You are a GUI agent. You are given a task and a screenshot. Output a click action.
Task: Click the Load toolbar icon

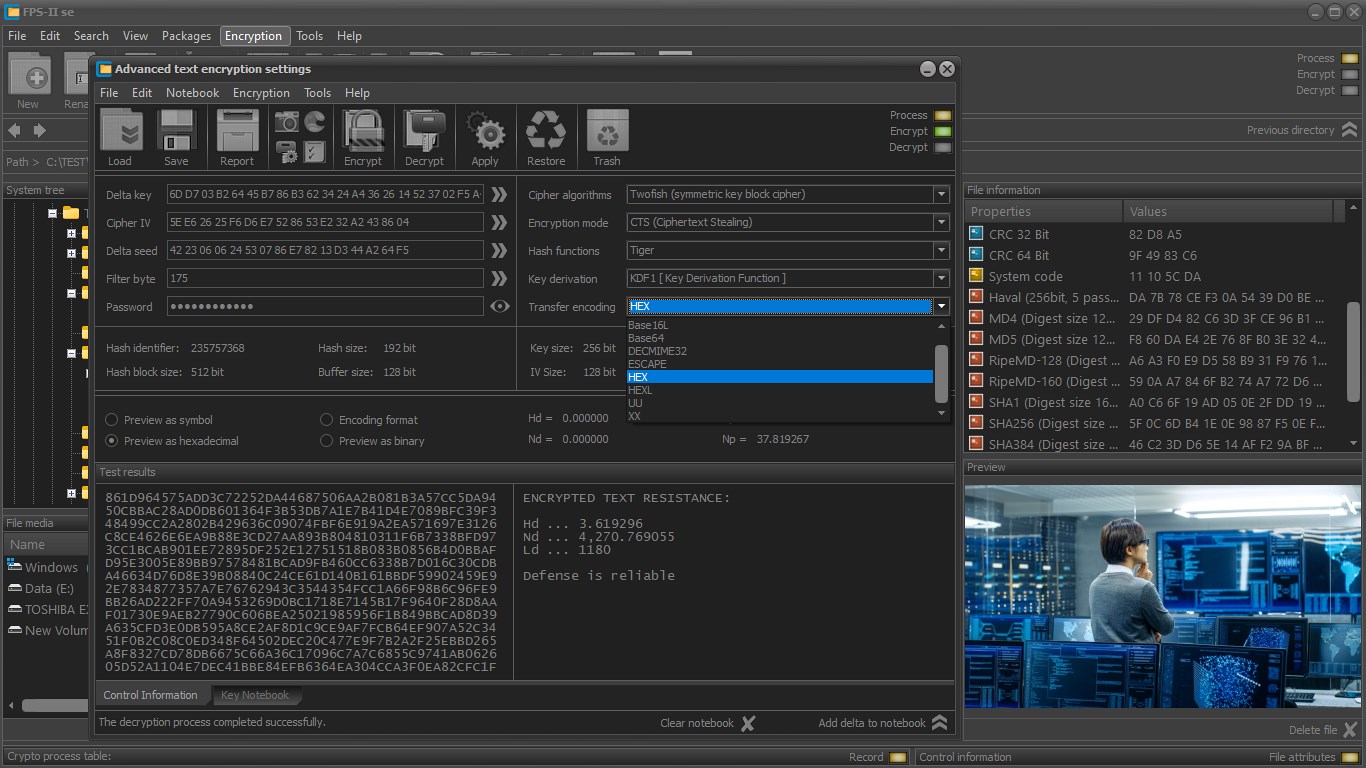point(121,131)
